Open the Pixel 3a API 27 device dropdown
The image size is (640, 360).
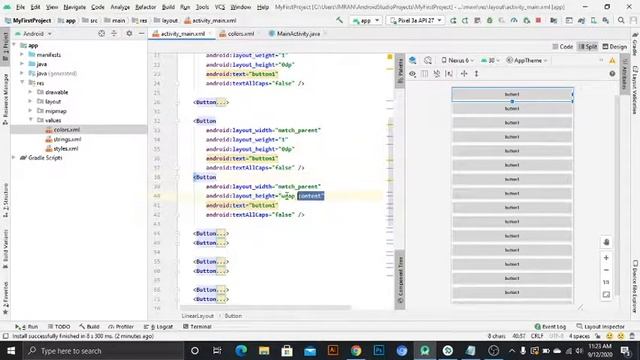coord(415,20)
